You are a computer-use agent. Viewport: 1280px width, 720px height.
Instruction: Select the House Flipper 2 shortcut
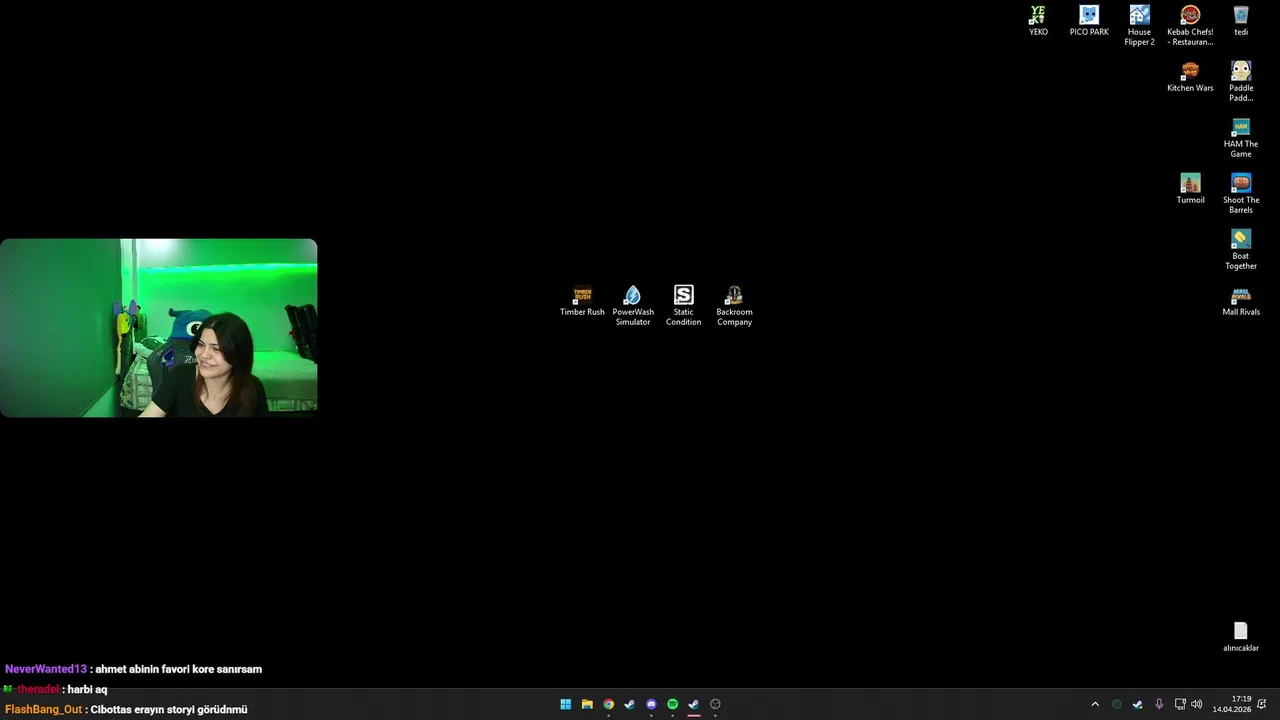[1139, 26]
